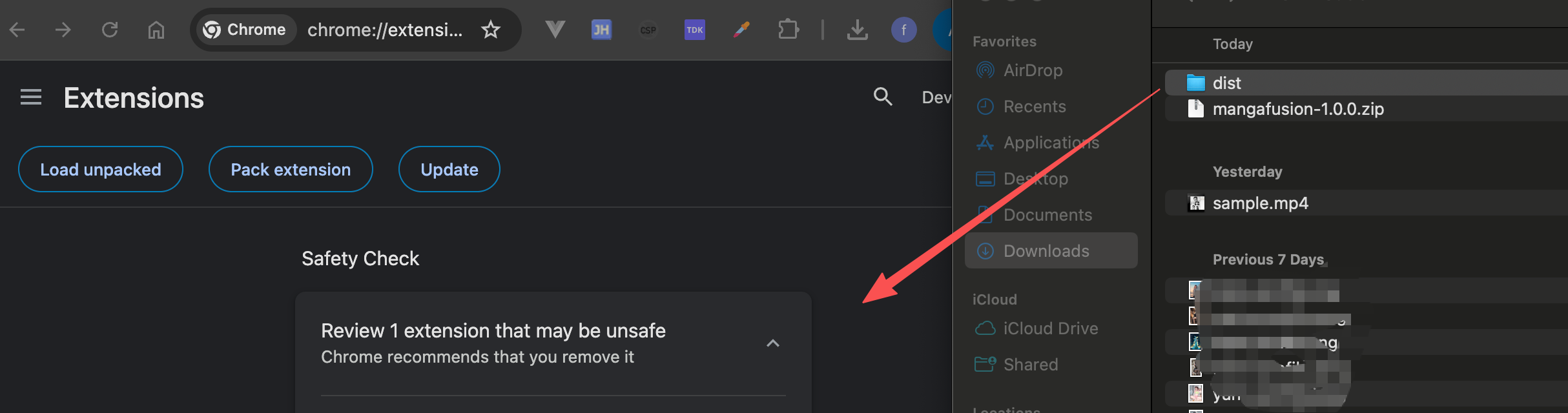This screenshot has width=1568, height=413.
Task: Show Chrome downloads
Action: (x=858, y=30)
